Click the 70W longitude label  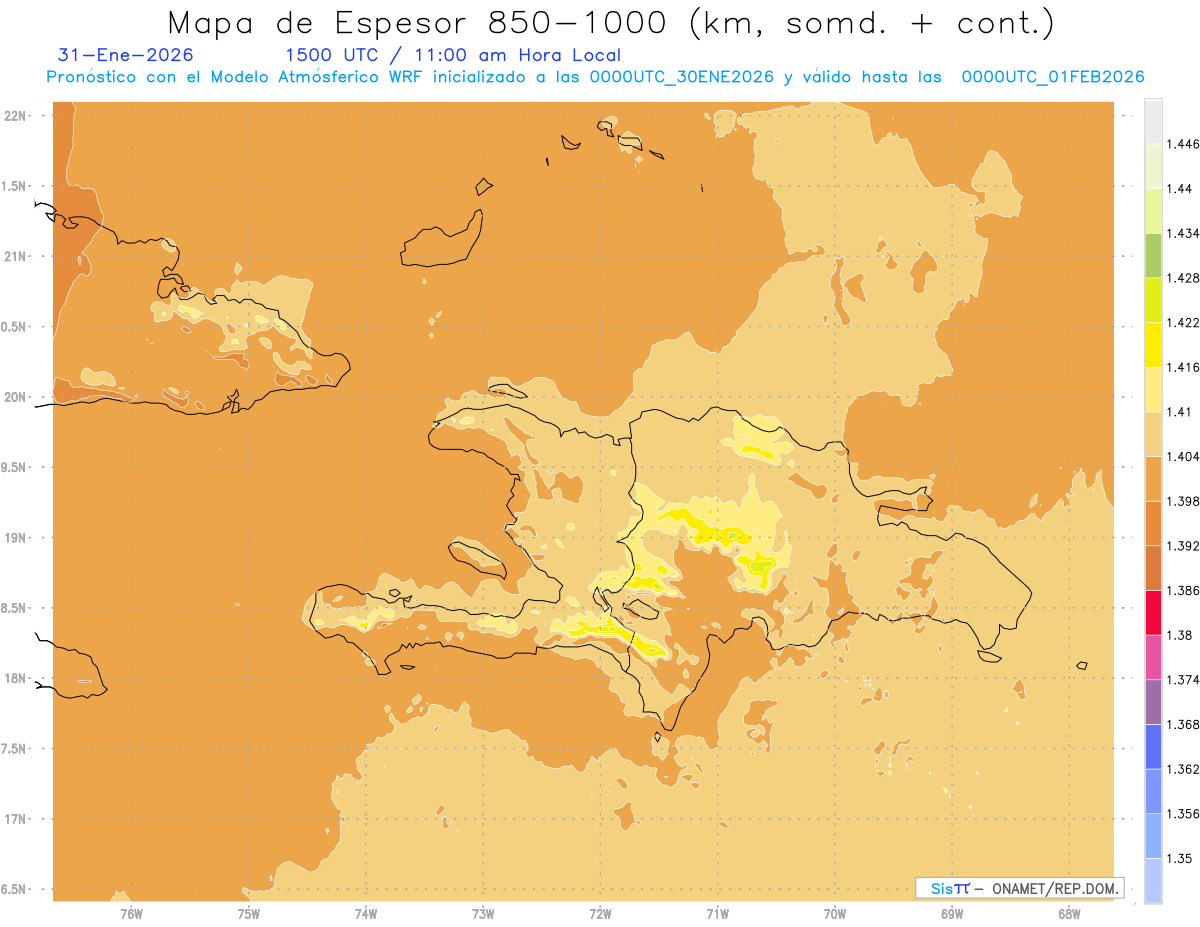tap(835, 914)
